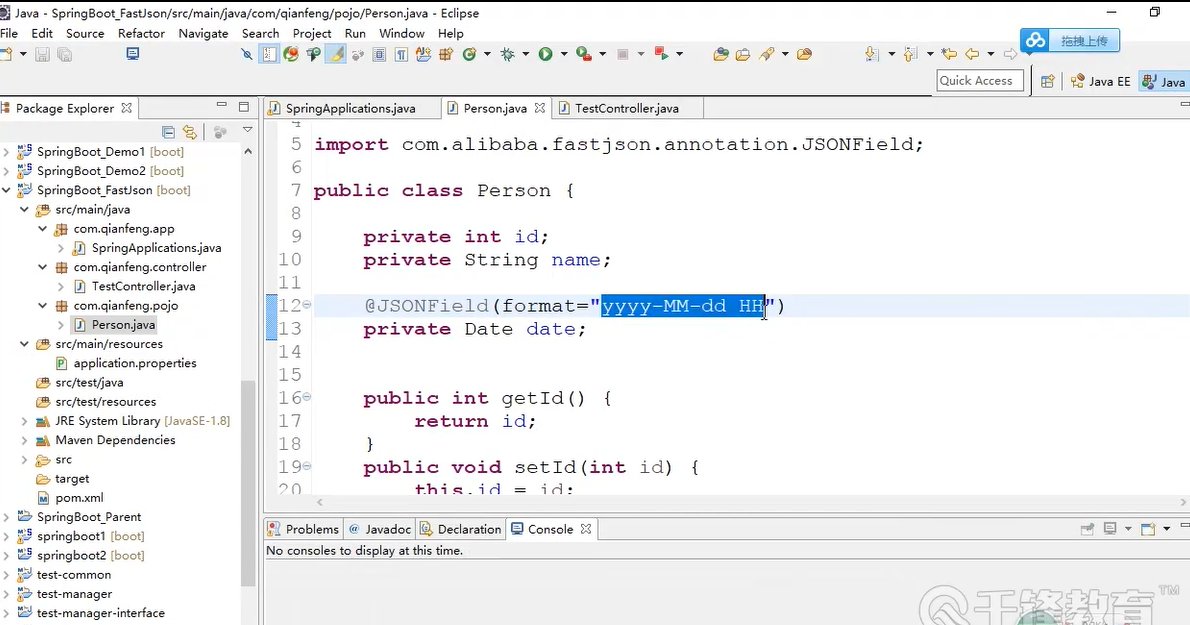Click the Open Task briefcase icon

(x=743, y=54)
